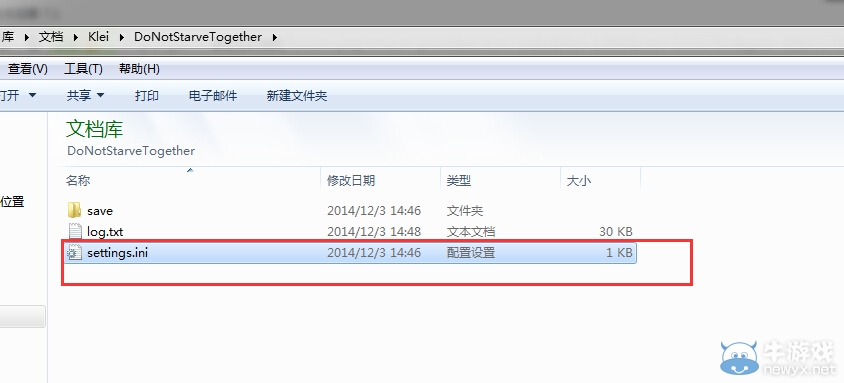Open the 查看(V) menu
Image resolution: width=844 pixels, height=383 pixels.
[27, 69]
